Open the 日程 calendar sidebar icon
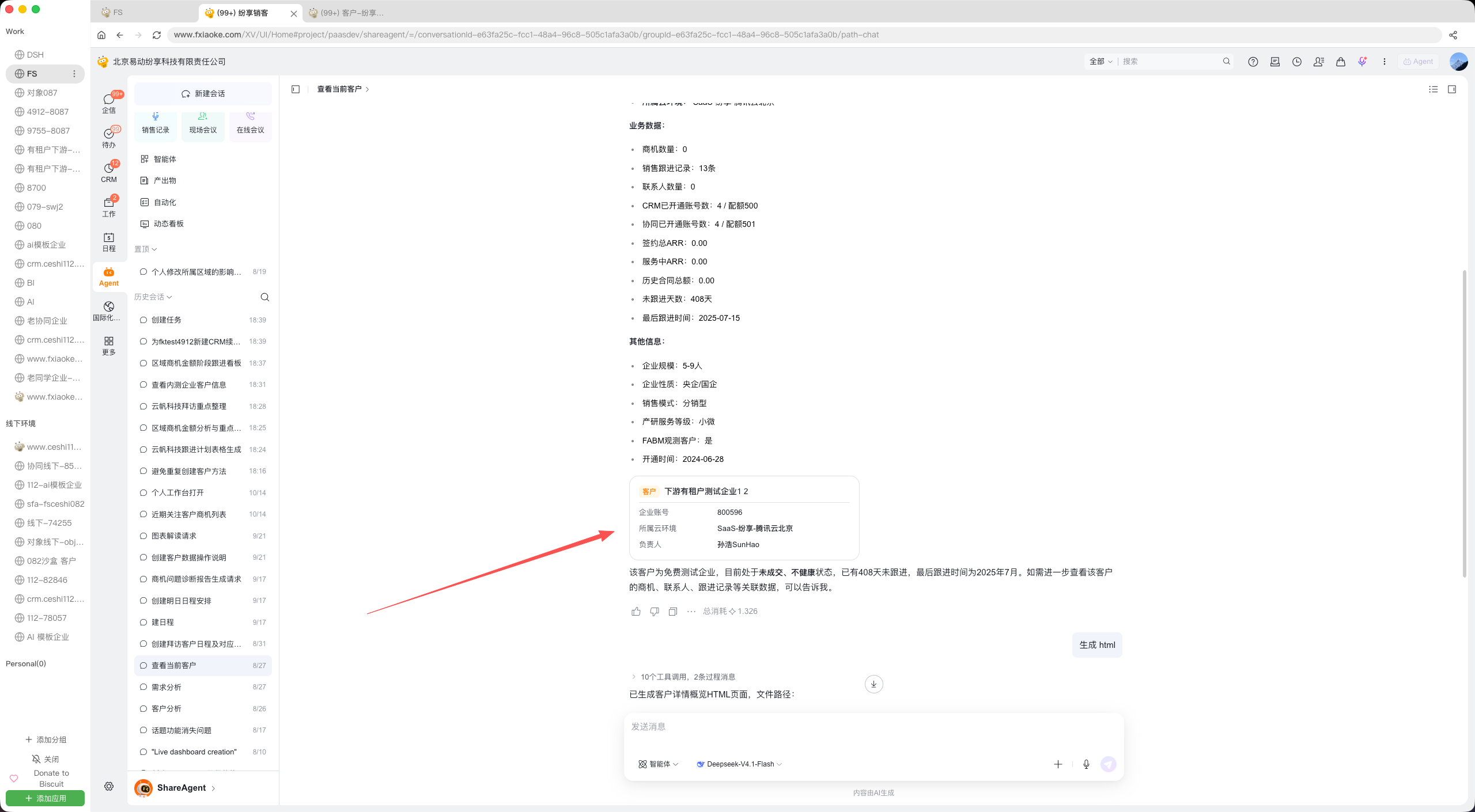 coord(109,242)
